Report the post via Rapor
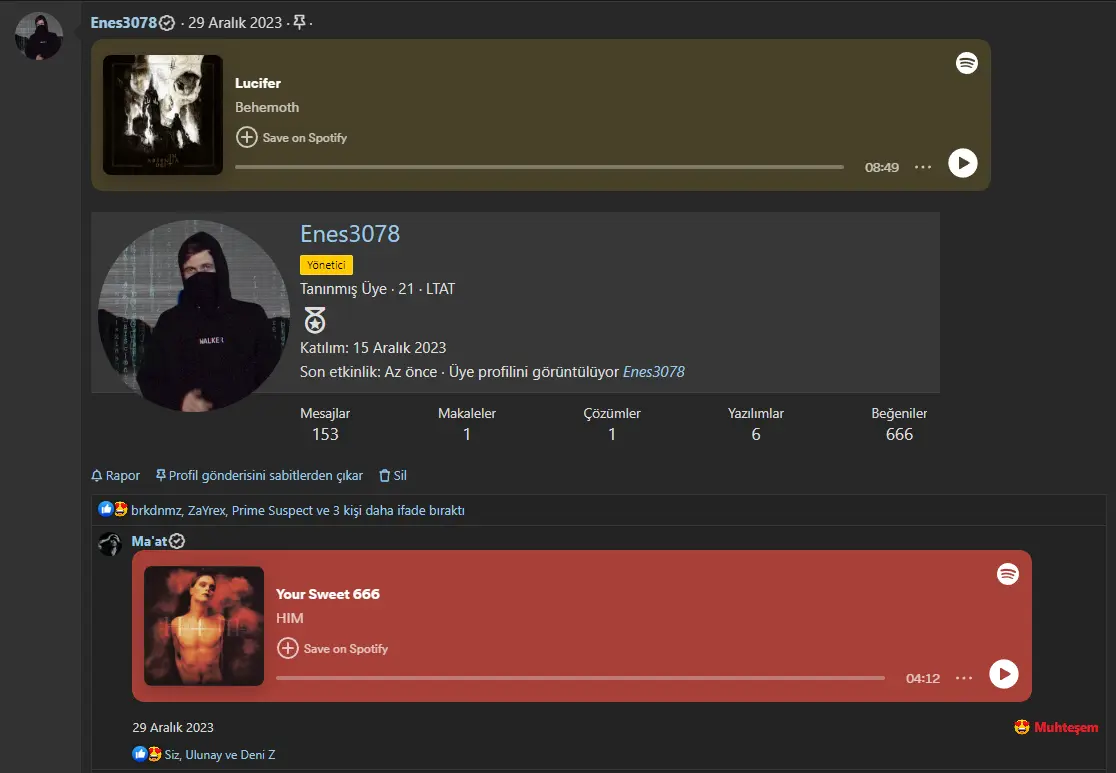The width and height of the screenshot is (1116, 773). 115,475
